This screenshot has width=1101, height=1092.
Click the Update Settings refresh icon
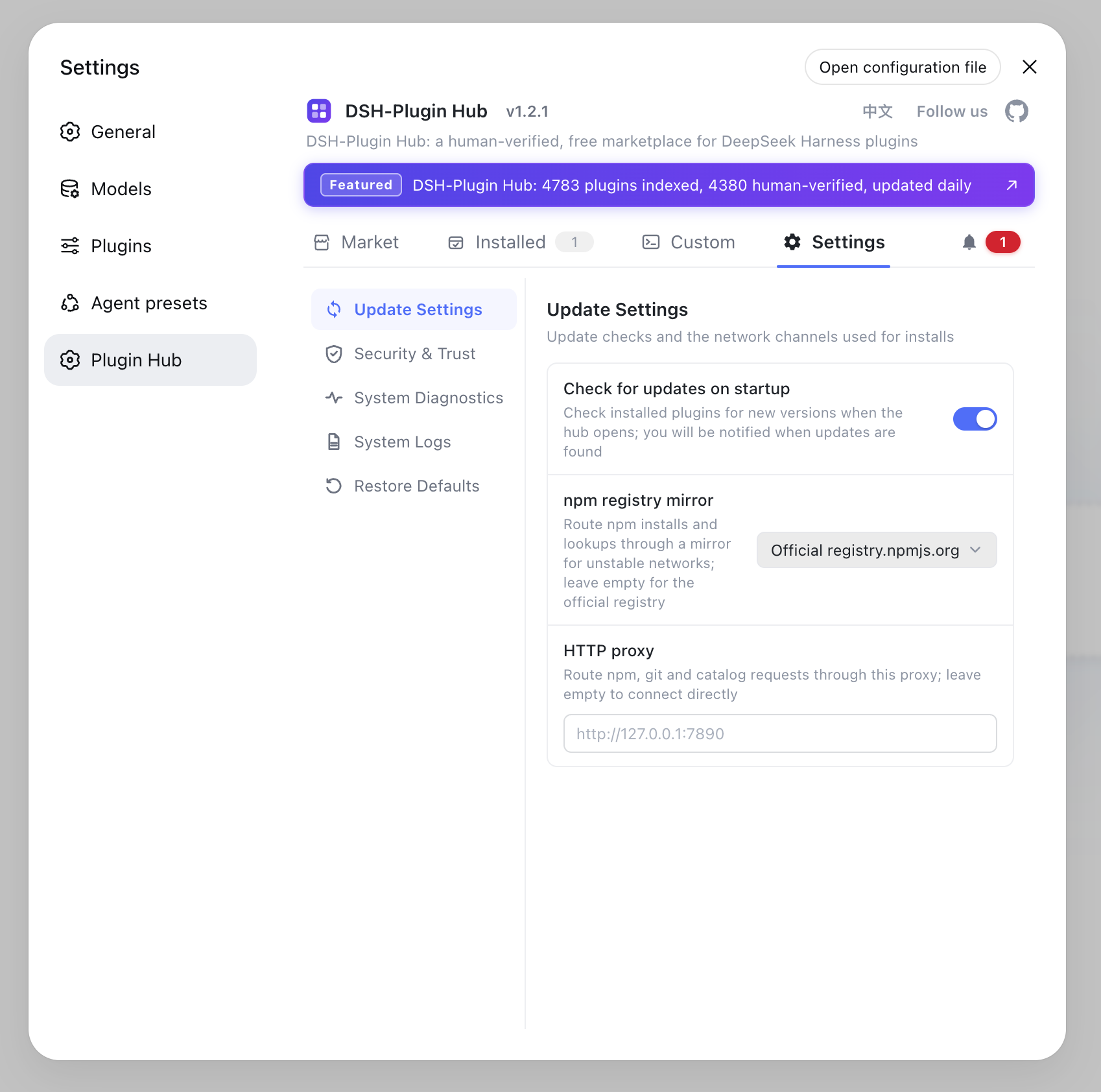[x=334, y=309]
